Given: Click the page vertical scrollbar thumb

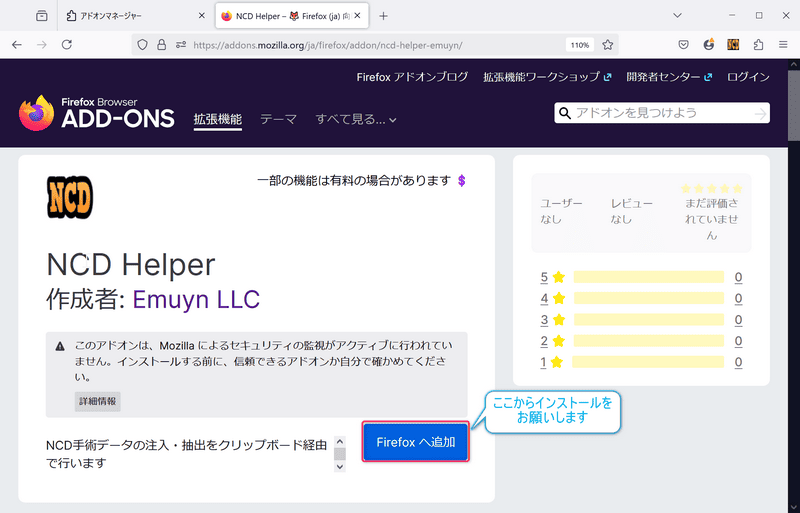Looking at the screenshot, I should pyautogui.click(x=793, y=105).
